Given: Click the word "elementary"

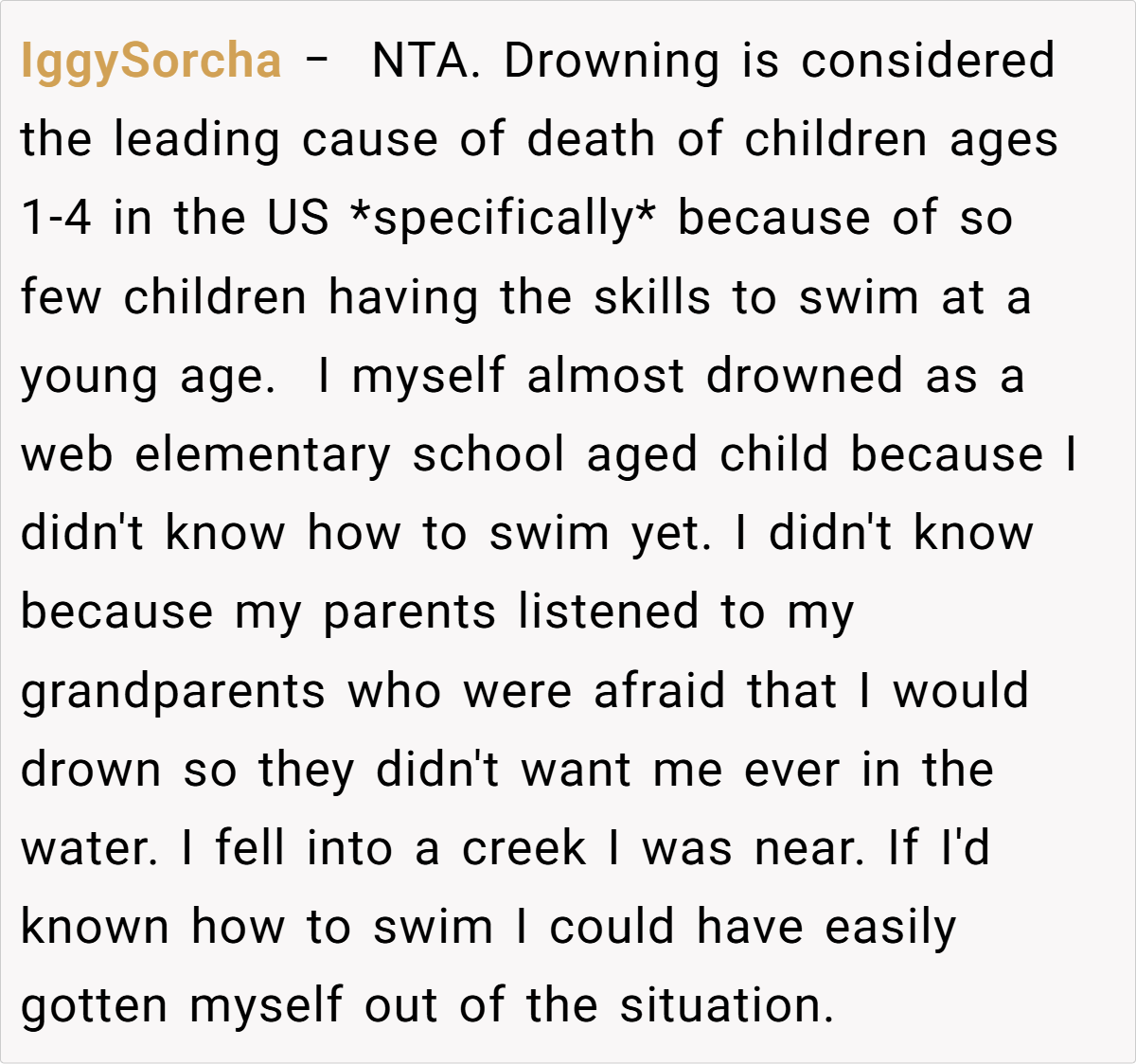Looking at the screenshot, I should click(x=262, y=454).
